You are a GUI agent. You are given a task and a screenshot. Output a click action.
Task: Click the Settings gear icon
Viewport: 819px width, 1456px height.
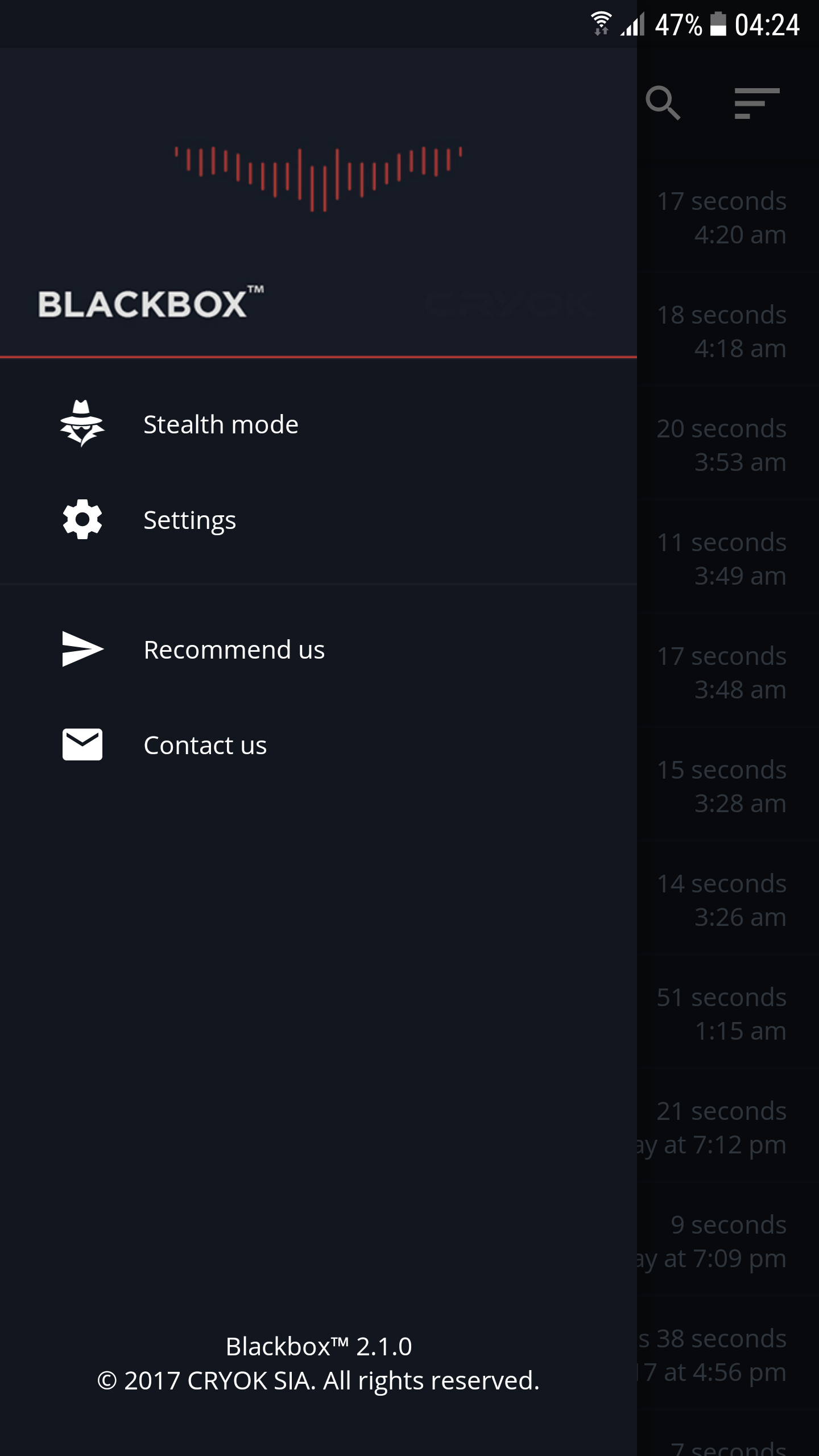click(82, 519)
